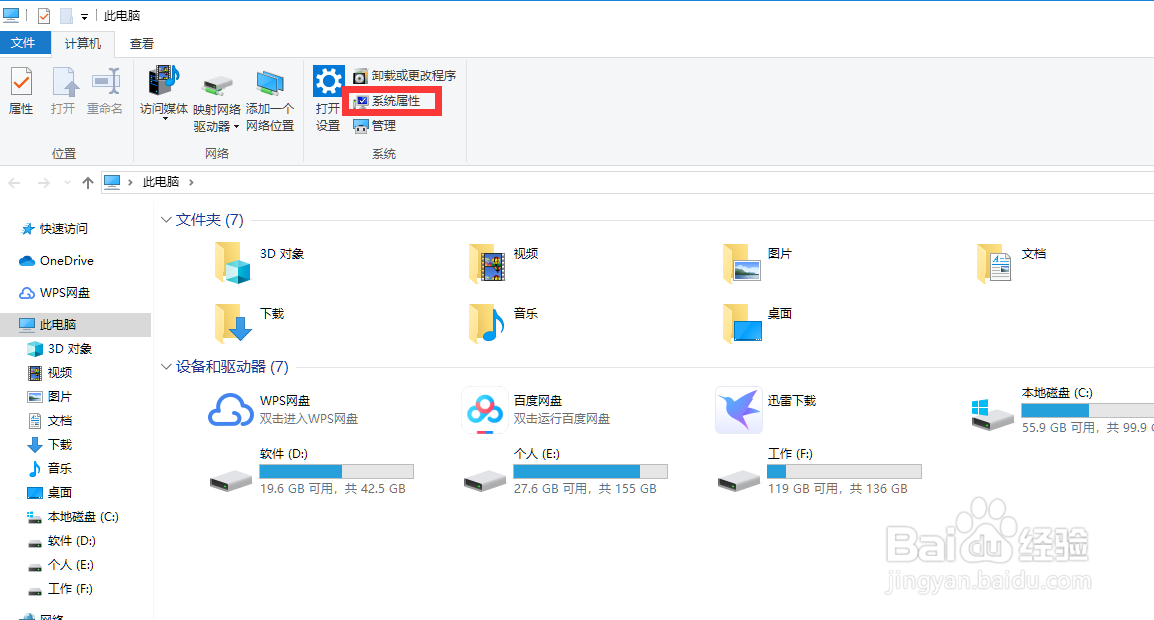Viewport: 1154px width, 620px height.
Task: Open the 百度网盘 drive icon
Action: point(485,410)
